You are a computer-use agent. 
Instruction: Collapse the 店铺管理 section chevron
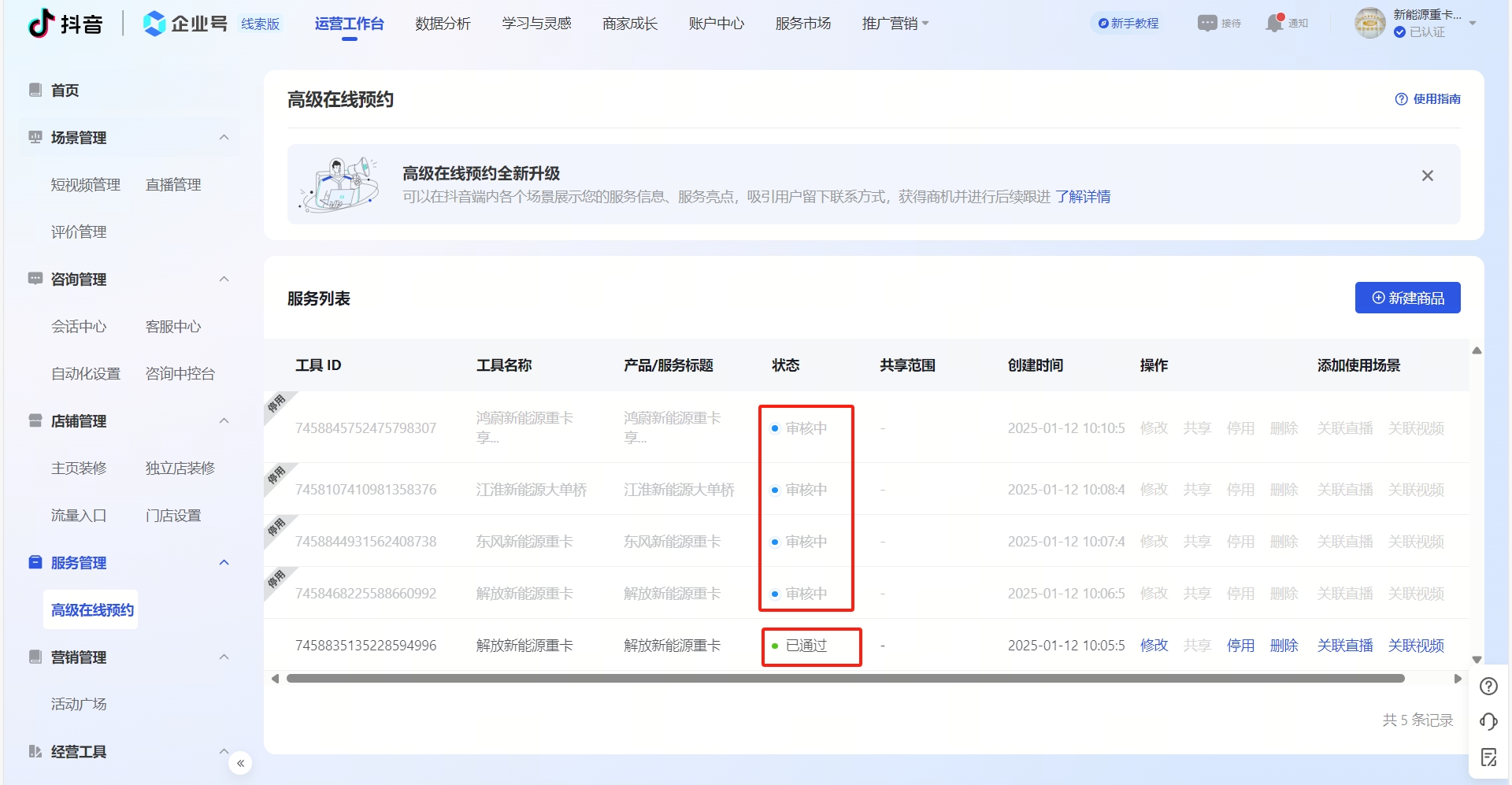click(224, 420)
